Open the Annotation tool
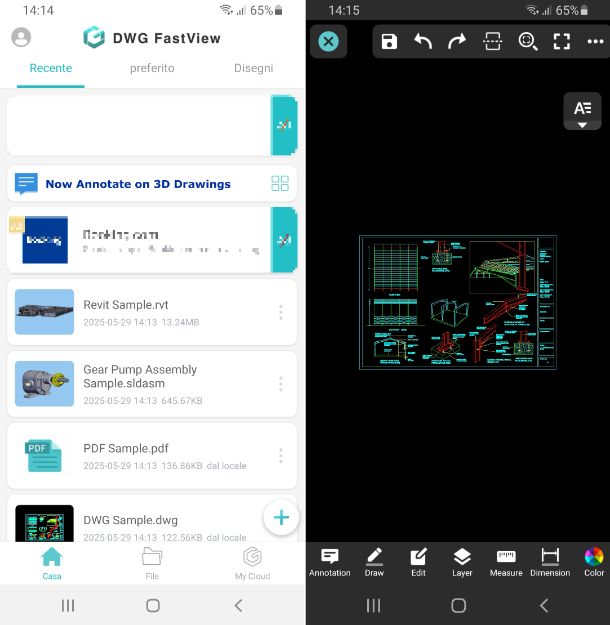The image size is (610, 625). (330, 562)
